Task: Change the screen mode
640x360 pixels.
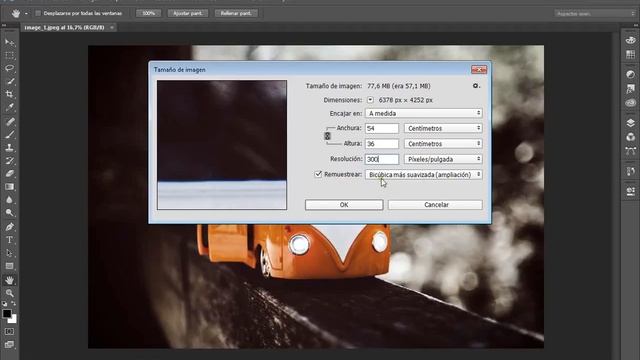Action: click(9, 344)
